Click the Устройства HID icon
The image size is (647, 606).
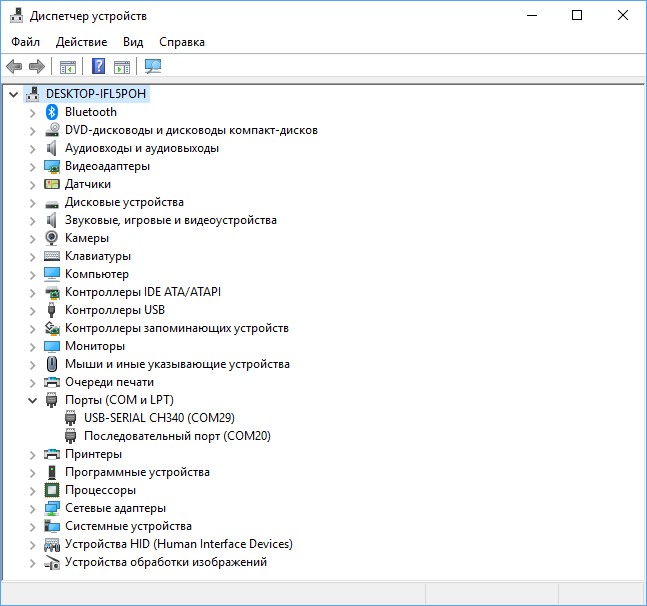[x=52, y=545]
